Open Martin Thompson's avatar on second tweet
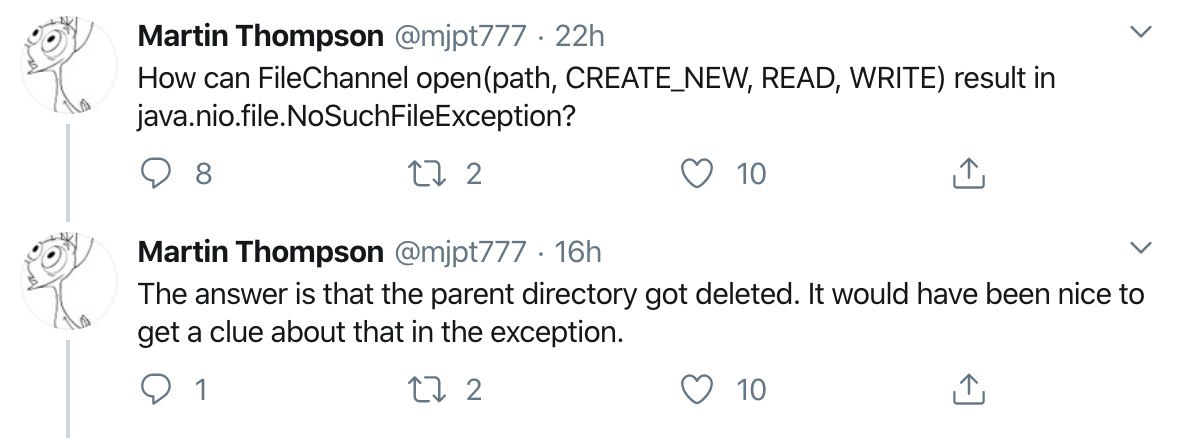Viewport: 1186px width, 440px height. (x=69, y=279)
